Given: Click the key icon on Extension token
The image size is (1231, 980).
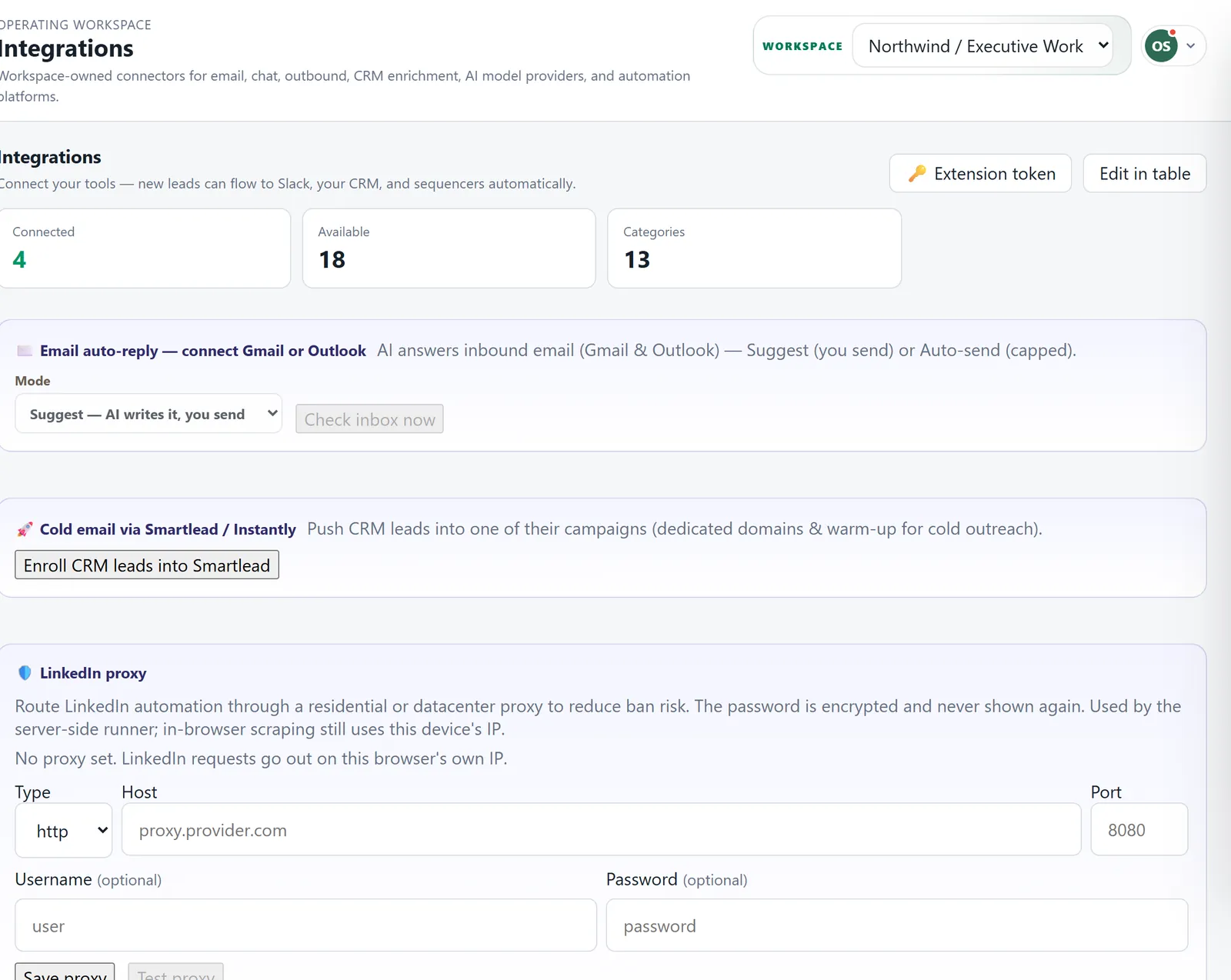Looking at the screenshot, I should pos(916,174).
